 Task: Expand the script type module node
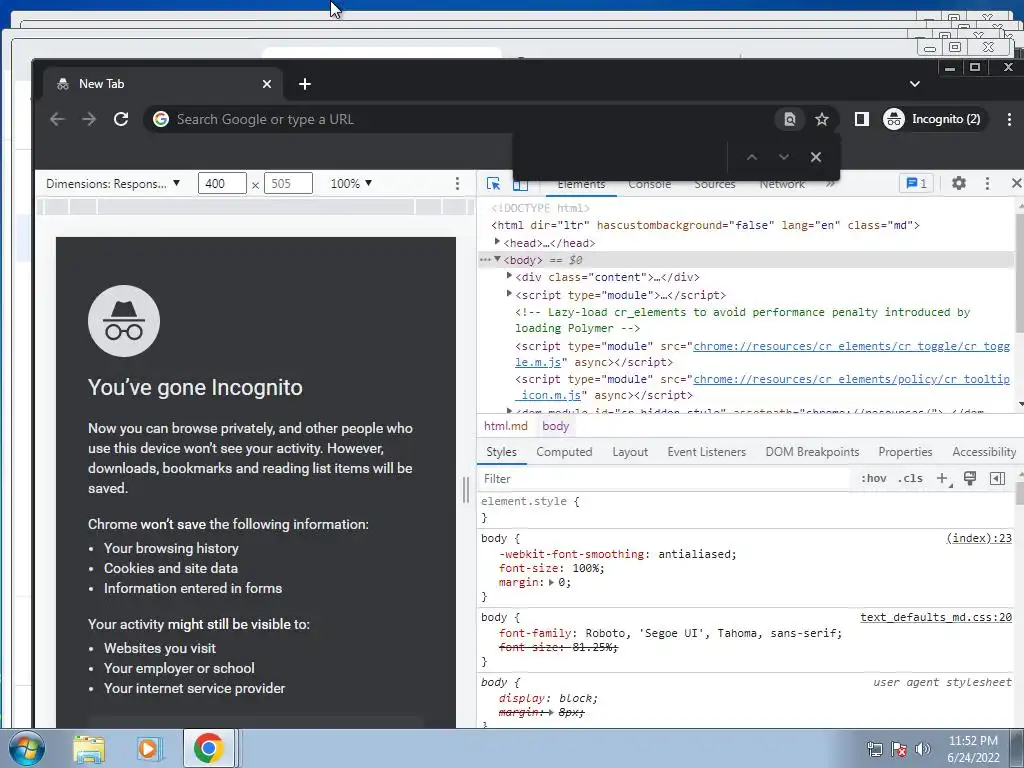(x=509, y=294)
